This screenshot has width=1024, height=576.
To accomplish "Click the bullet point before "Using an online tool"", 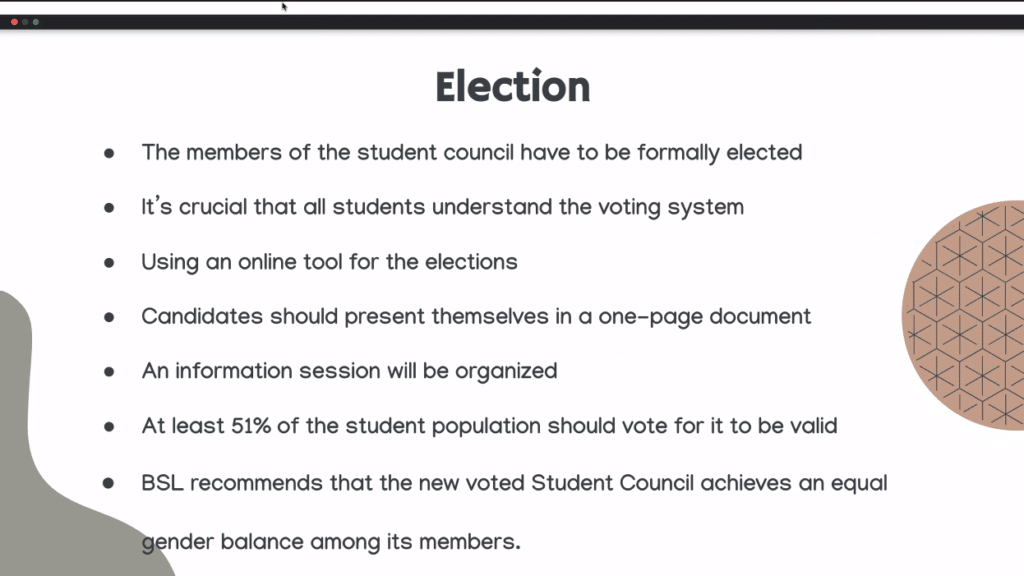I will (109, 263).
